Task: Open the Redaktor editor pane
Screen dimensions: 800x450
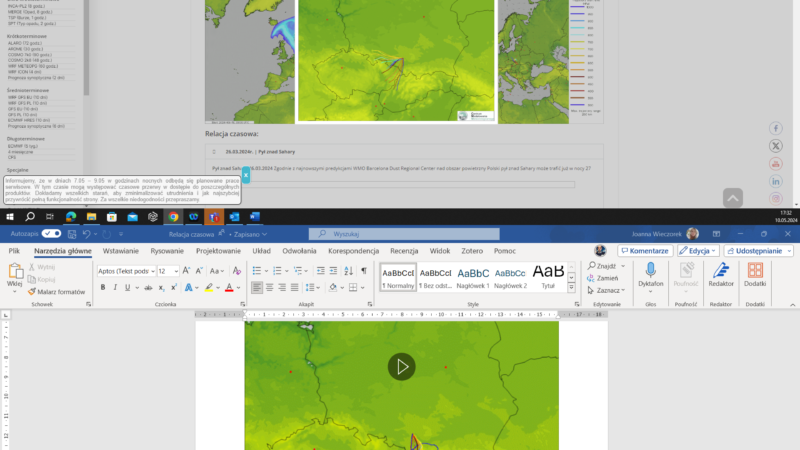Action: click(x=721, y=275)
